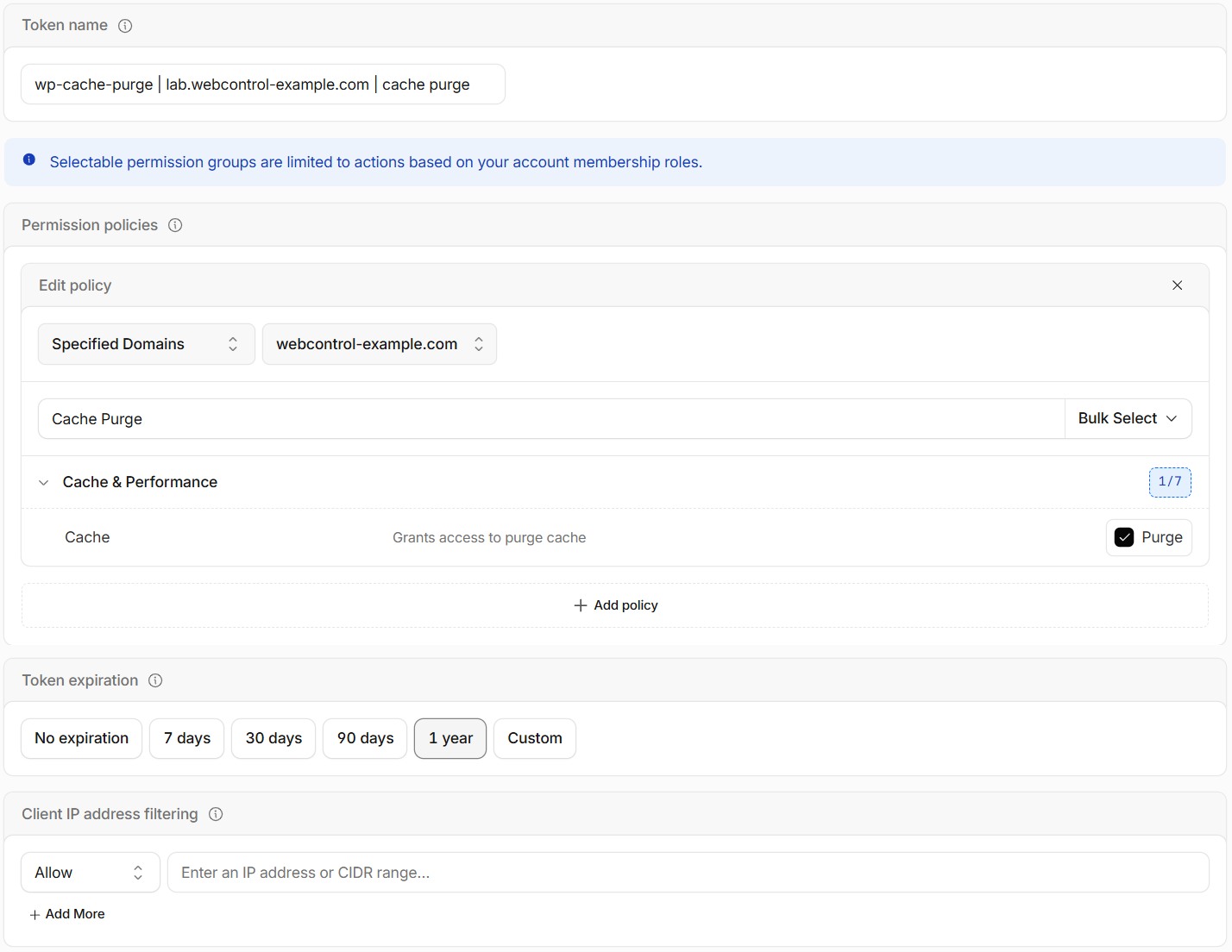Collapse the Cache & Performance section
The width and height of the screenshot is (1232, 952).
tap(44, 483)
